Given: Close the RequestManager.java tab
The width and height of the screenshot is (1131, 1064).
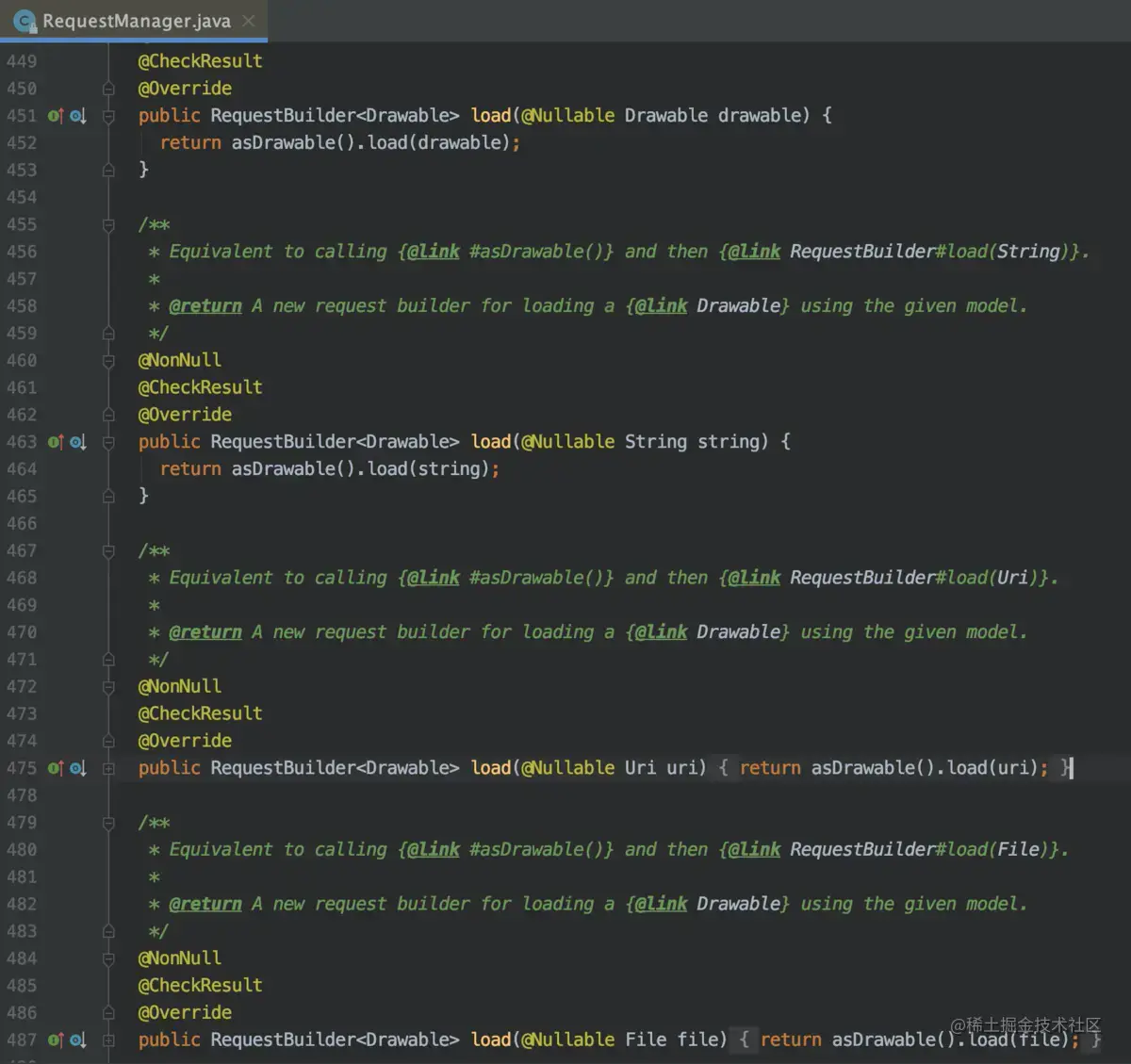Looking at the screenshot, I should pyautogui.click(x=249, y=21).
